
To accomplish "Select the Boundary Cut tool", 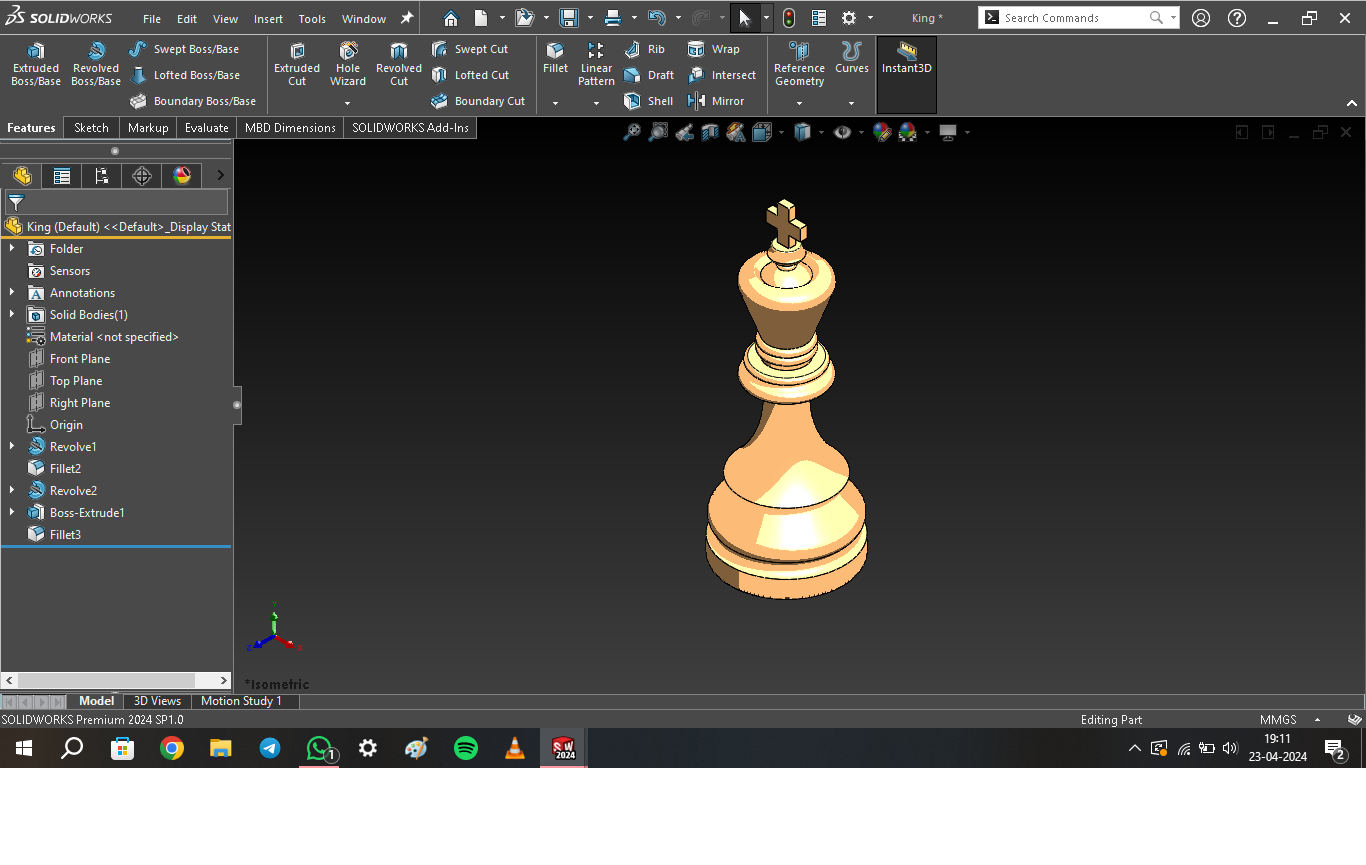I will coord(477,101).
